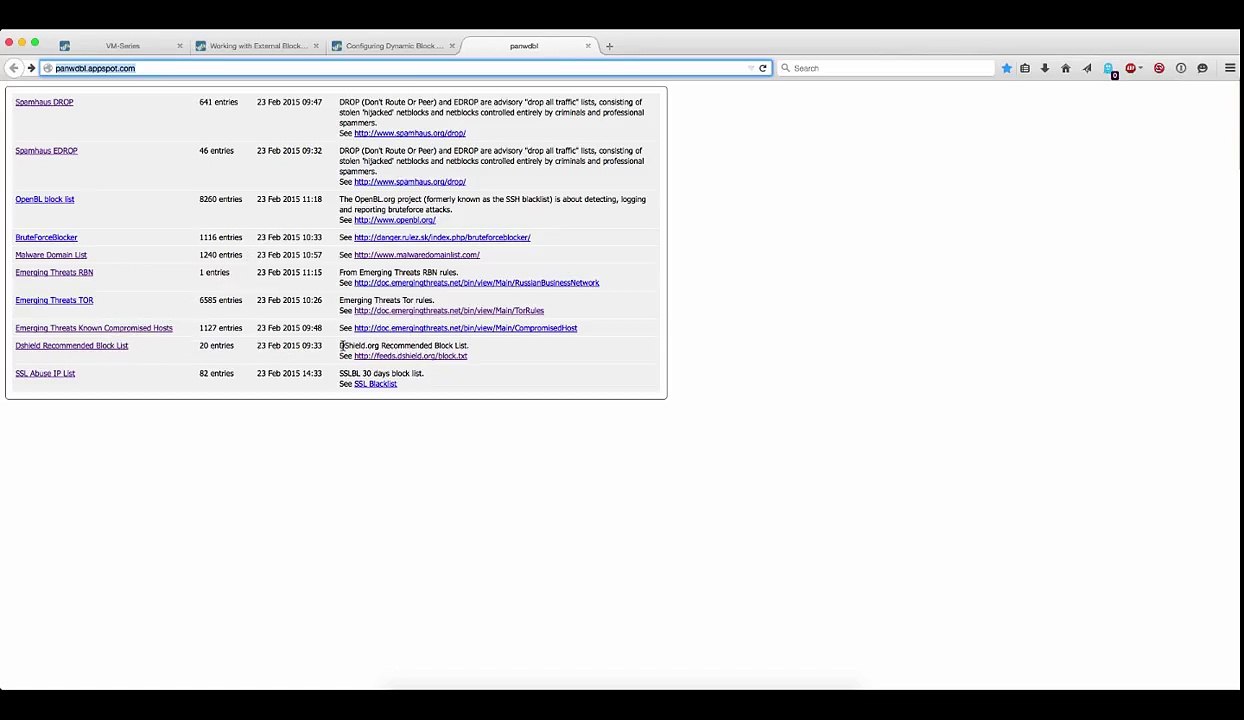The height and width of the screenshot is (720, 1244).
Task: Click the search magnifier icon
Action: pos(786,68)
